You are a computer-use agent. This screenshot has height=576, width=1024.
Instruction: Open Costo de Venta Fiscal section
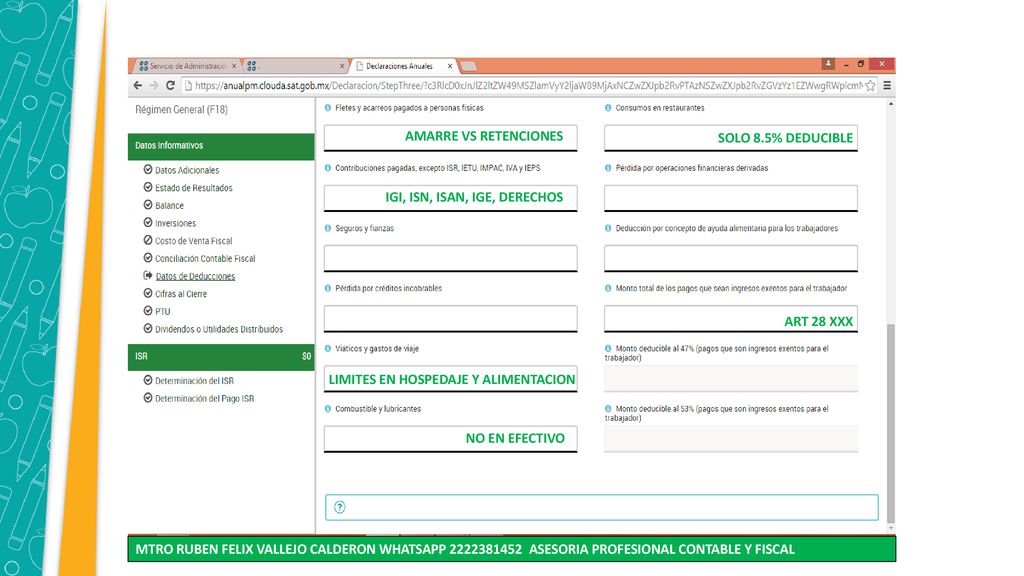pos(193,240)
